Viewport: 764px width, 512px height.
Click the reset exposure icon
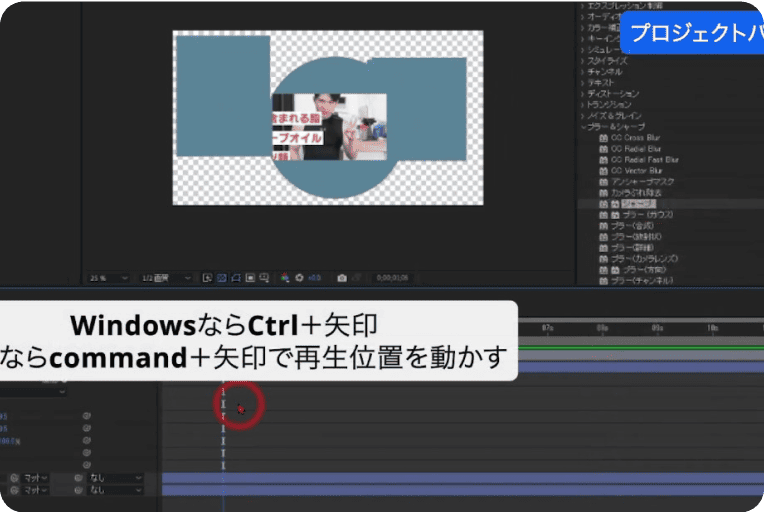tap(299, 277)
